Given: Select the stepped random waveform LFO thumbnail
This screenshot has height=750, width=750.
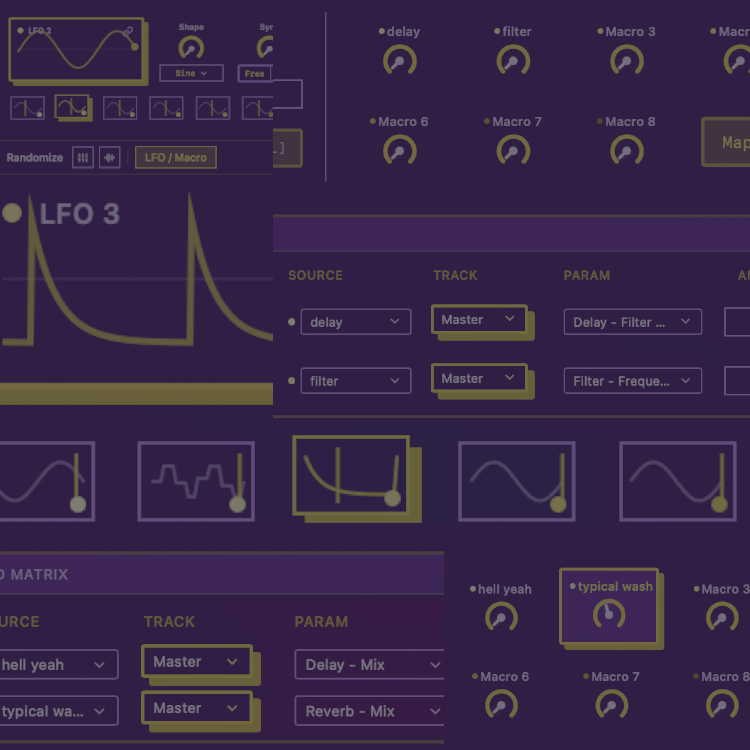Looking at the screenshot, I should coord(196,481).
